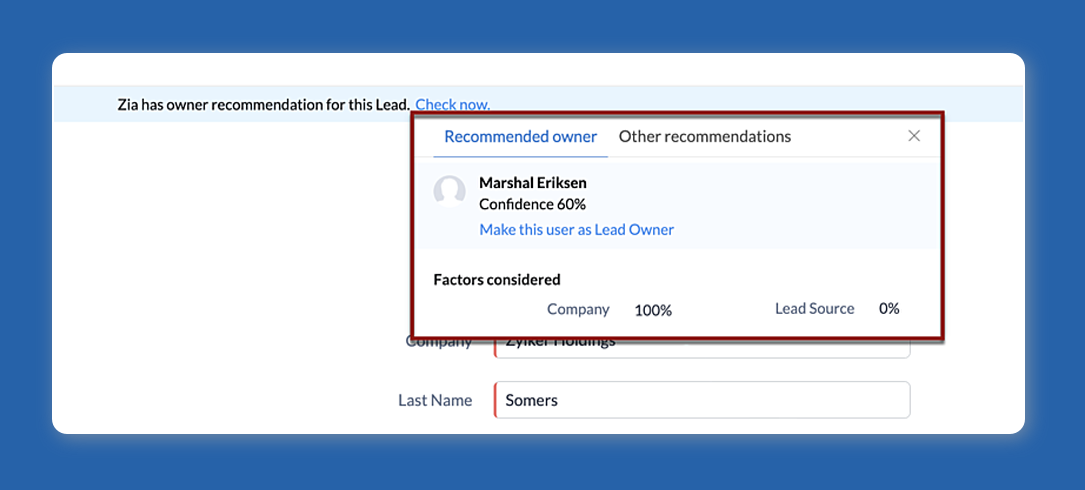1085x490 pixels.
Task: Click the Confidence 60% text
Action: click(x=532, y=204)
